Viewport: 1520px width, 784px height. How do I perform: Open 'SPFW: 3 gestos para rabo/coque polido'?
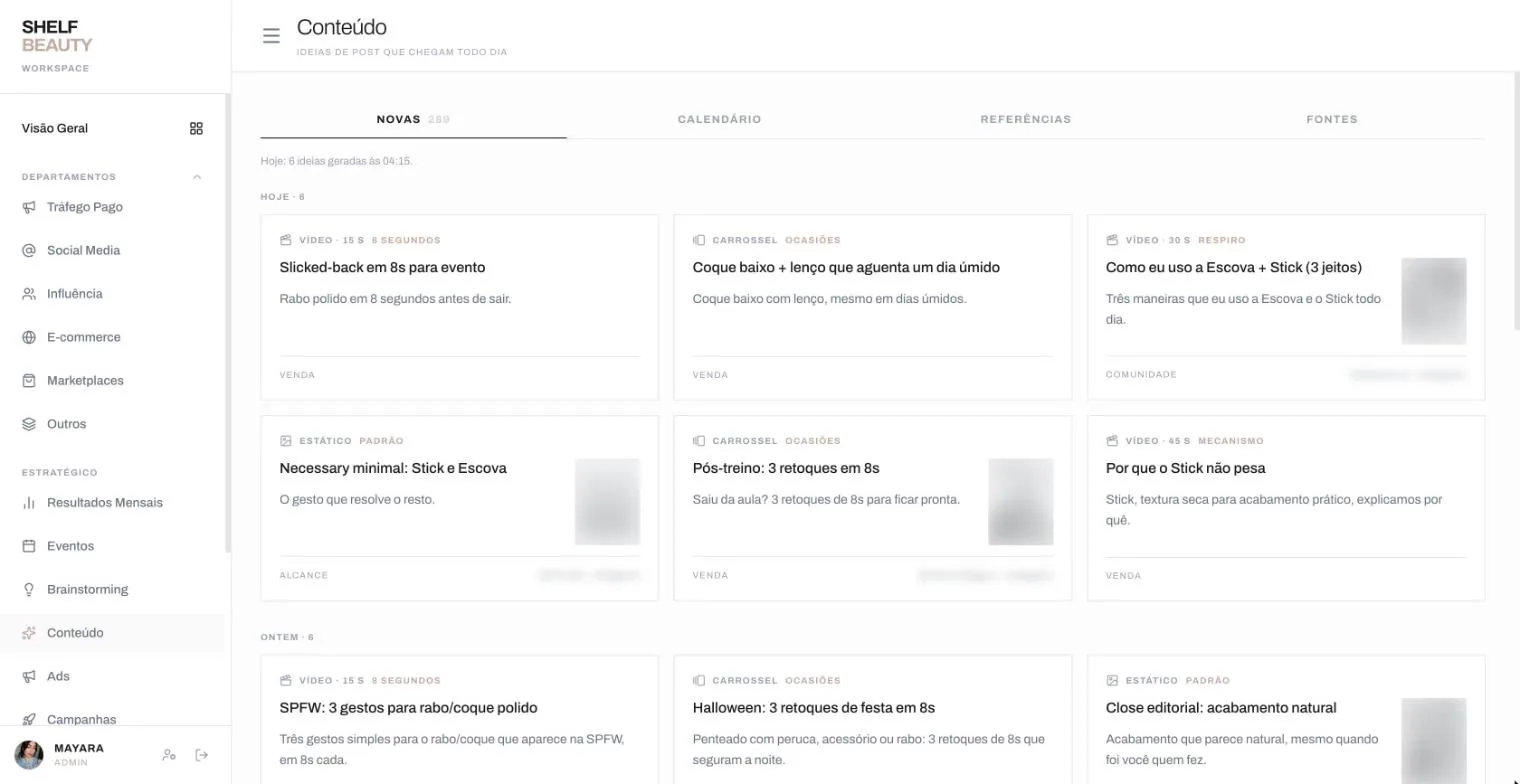click(408, 708)
